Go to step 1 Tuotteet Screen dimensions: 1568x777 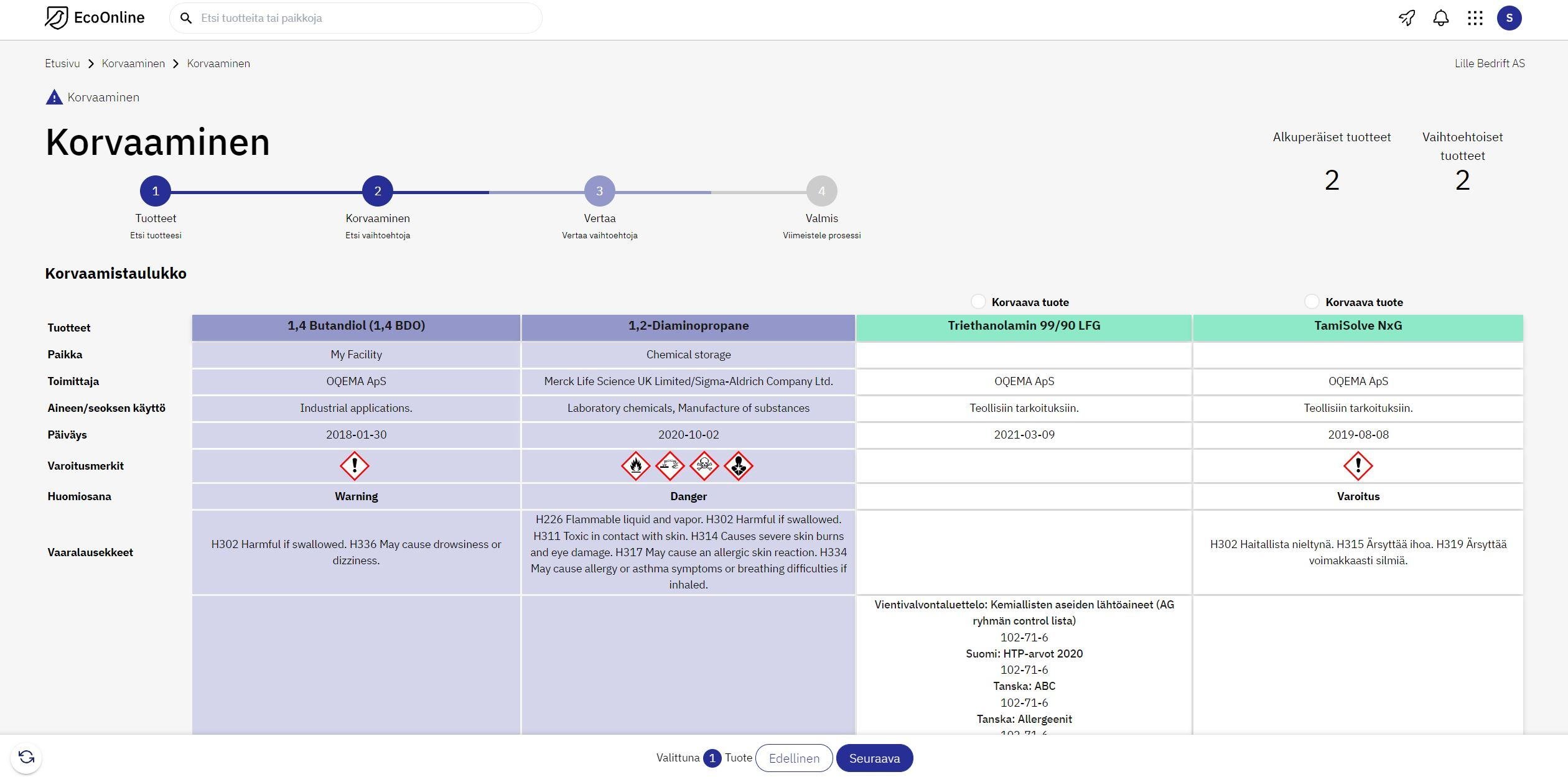[156, 191]
